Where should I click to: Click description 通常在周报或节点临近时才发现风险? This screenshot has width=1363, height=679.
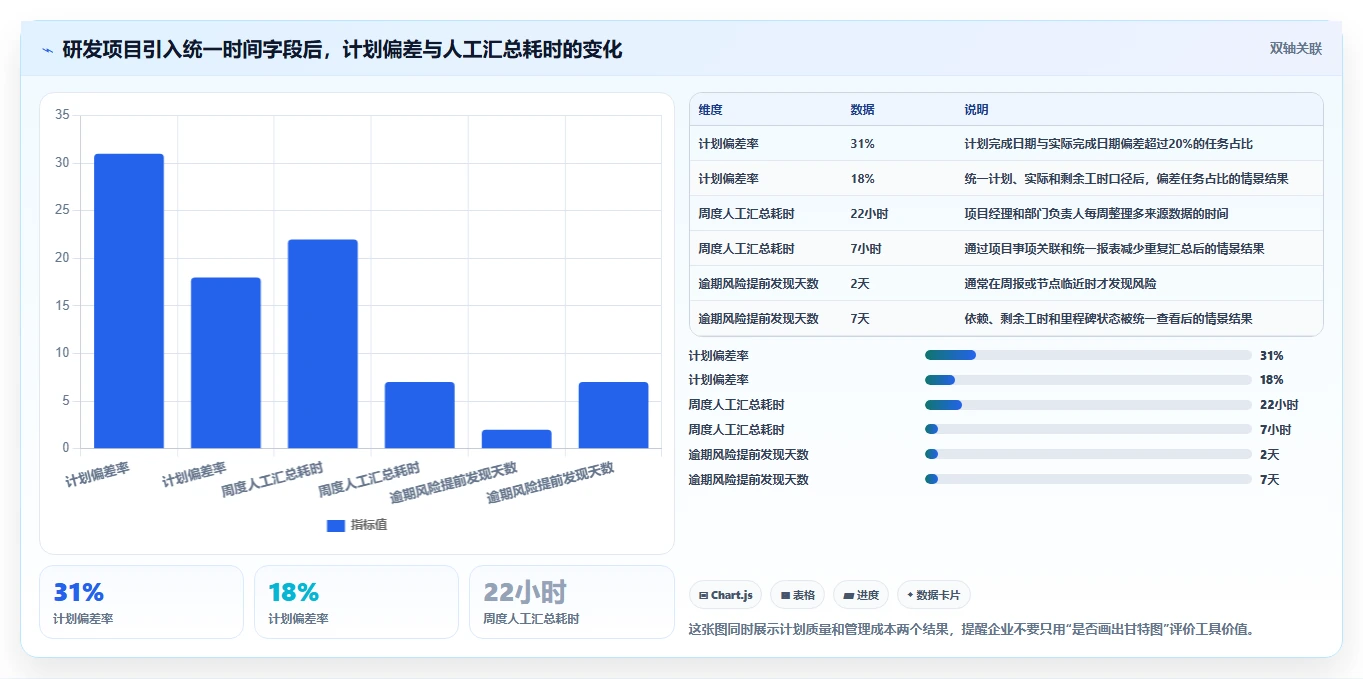(1060, 284)
